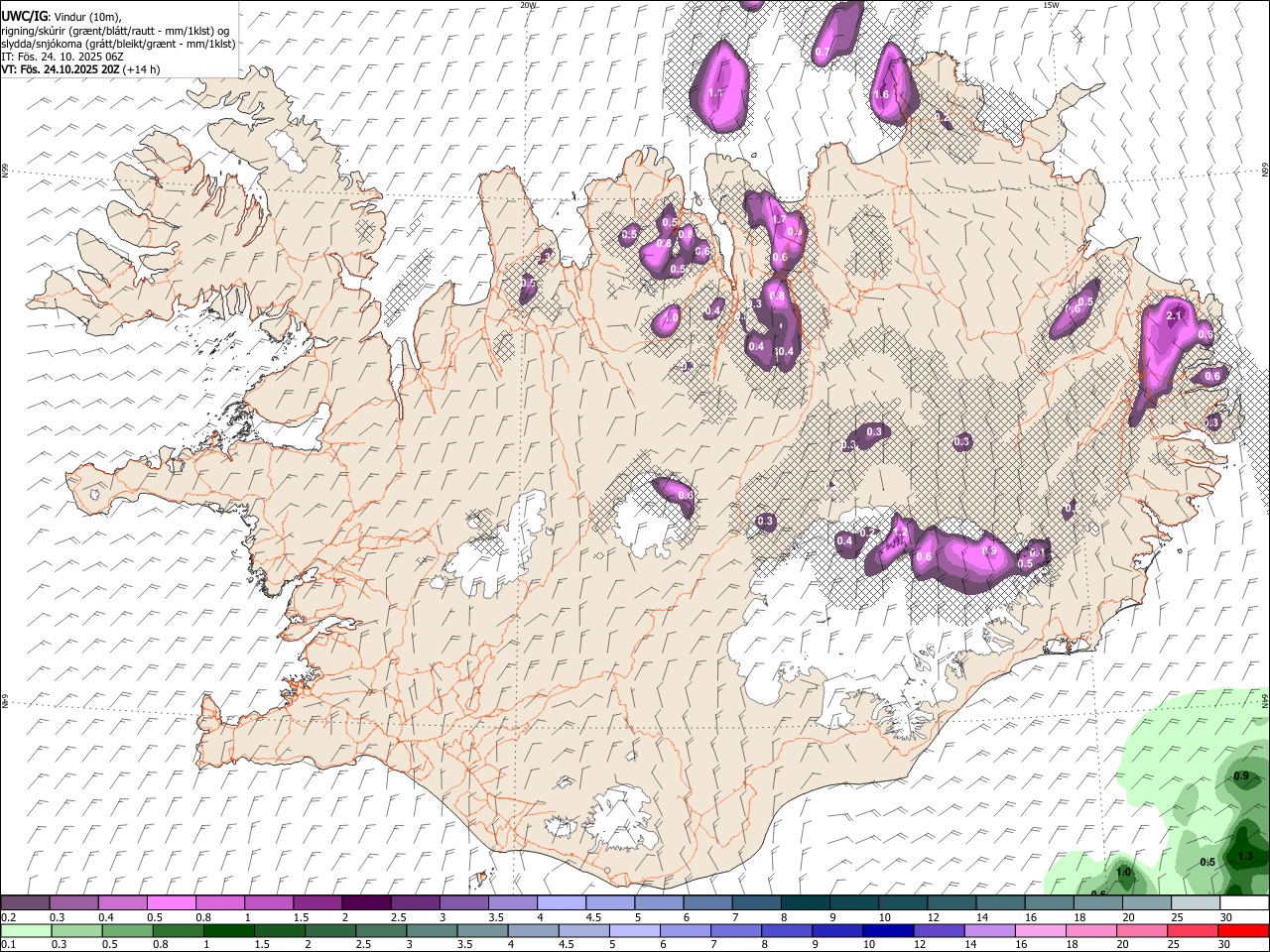Click the "15W" longitude label
The height and width of the screenshot is (952, 1270).
click(1051, 5)
